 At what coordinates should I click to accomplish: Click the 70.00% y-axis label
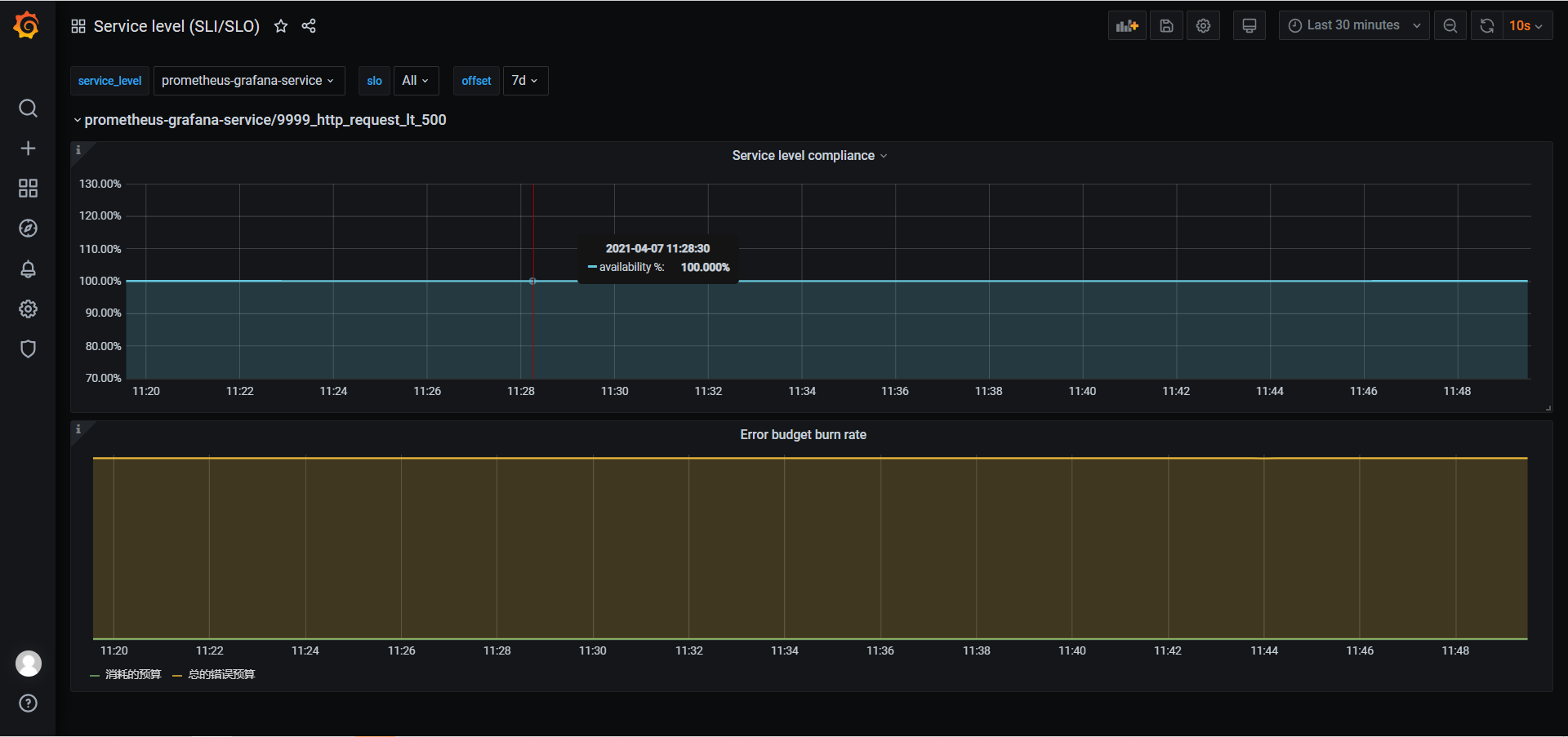(x=103, y=378)
